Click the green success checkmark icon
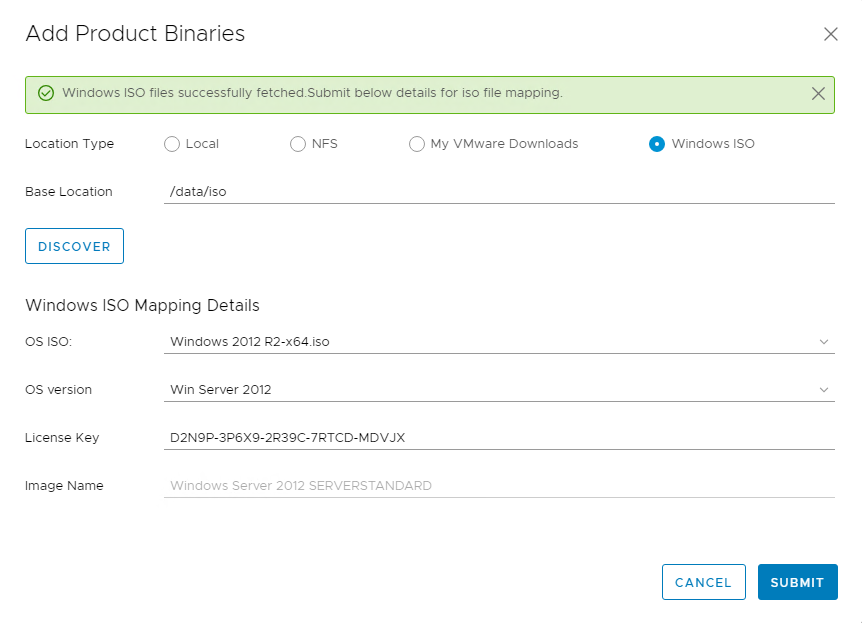This screenshot has width=862, height=623. (x=45, y=93)
